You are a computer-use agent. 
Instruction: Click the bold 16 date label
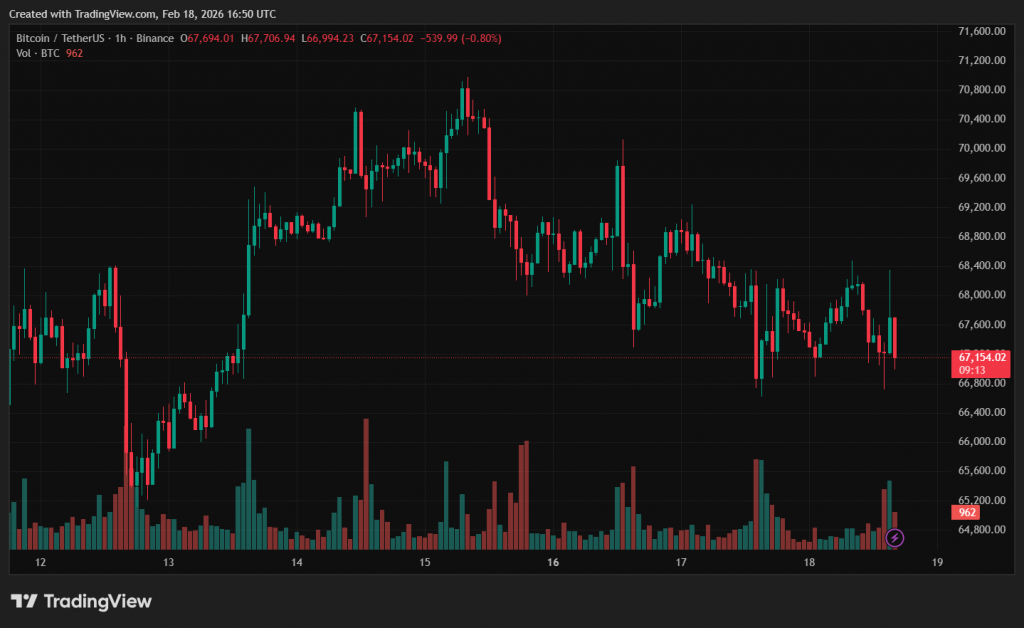553,563
